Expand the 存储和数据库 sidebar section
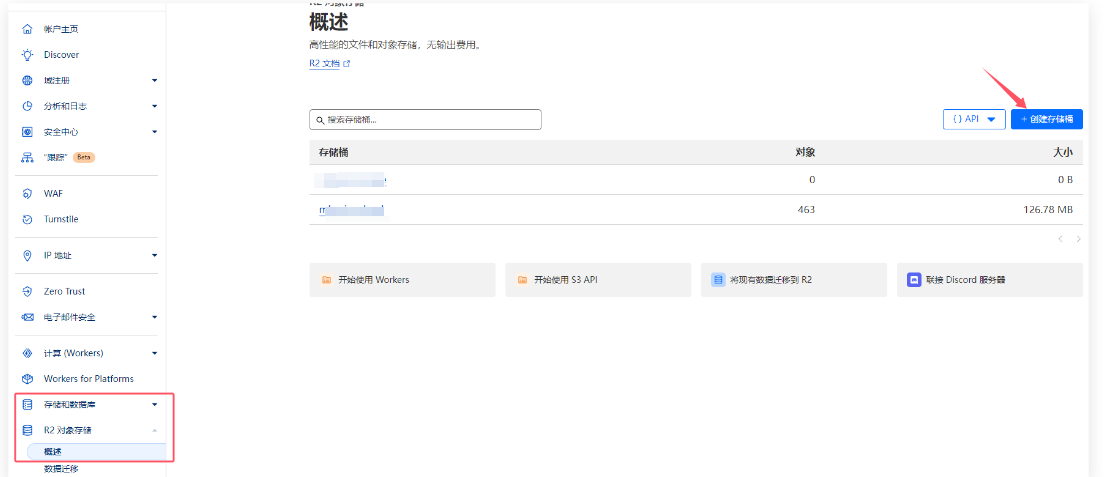This screenshot has height=477, width=1107. tap(155, 404)
